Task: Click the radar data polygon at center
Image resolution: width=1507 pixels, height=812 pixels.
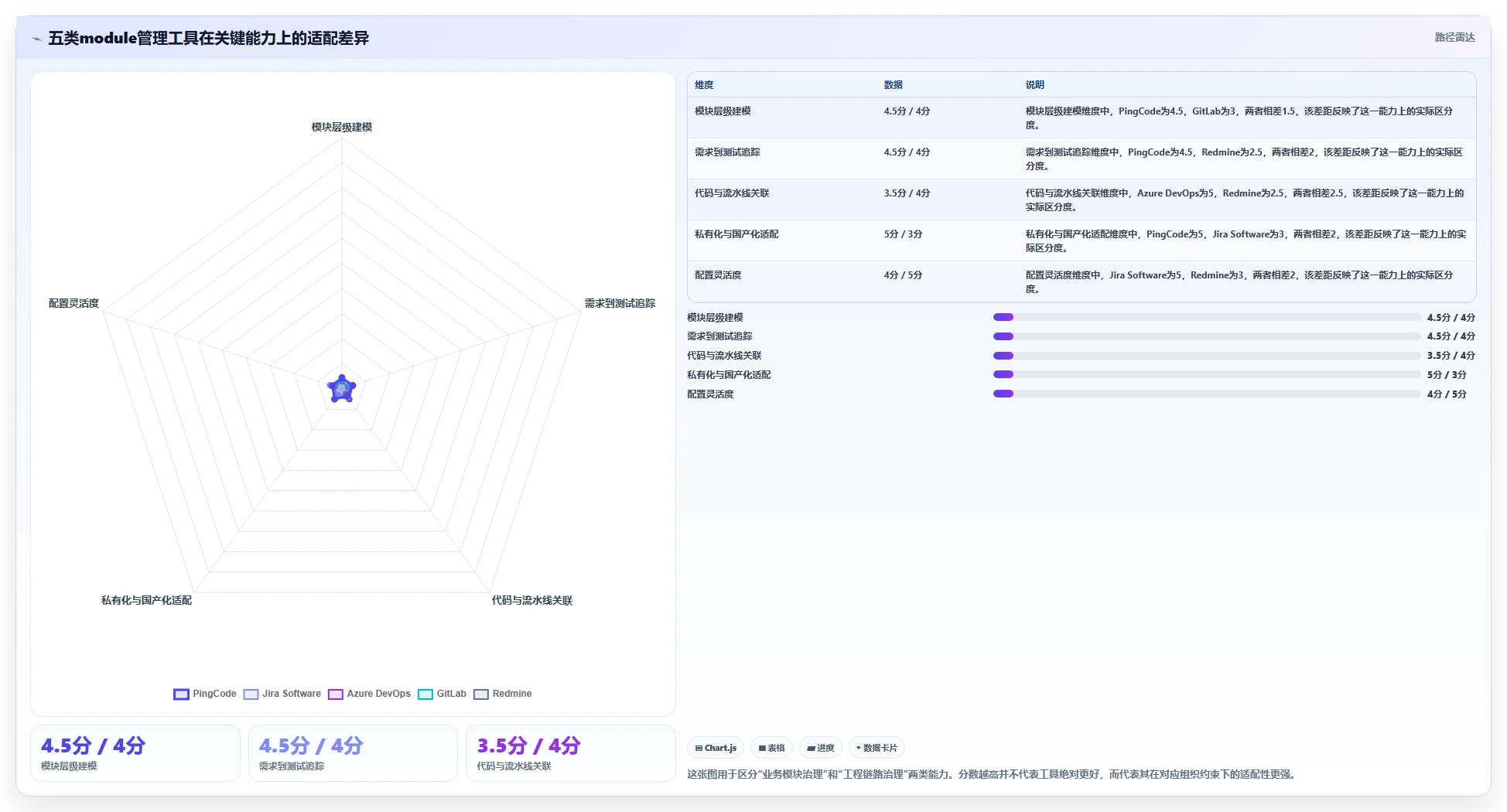Action: (342, 389)
